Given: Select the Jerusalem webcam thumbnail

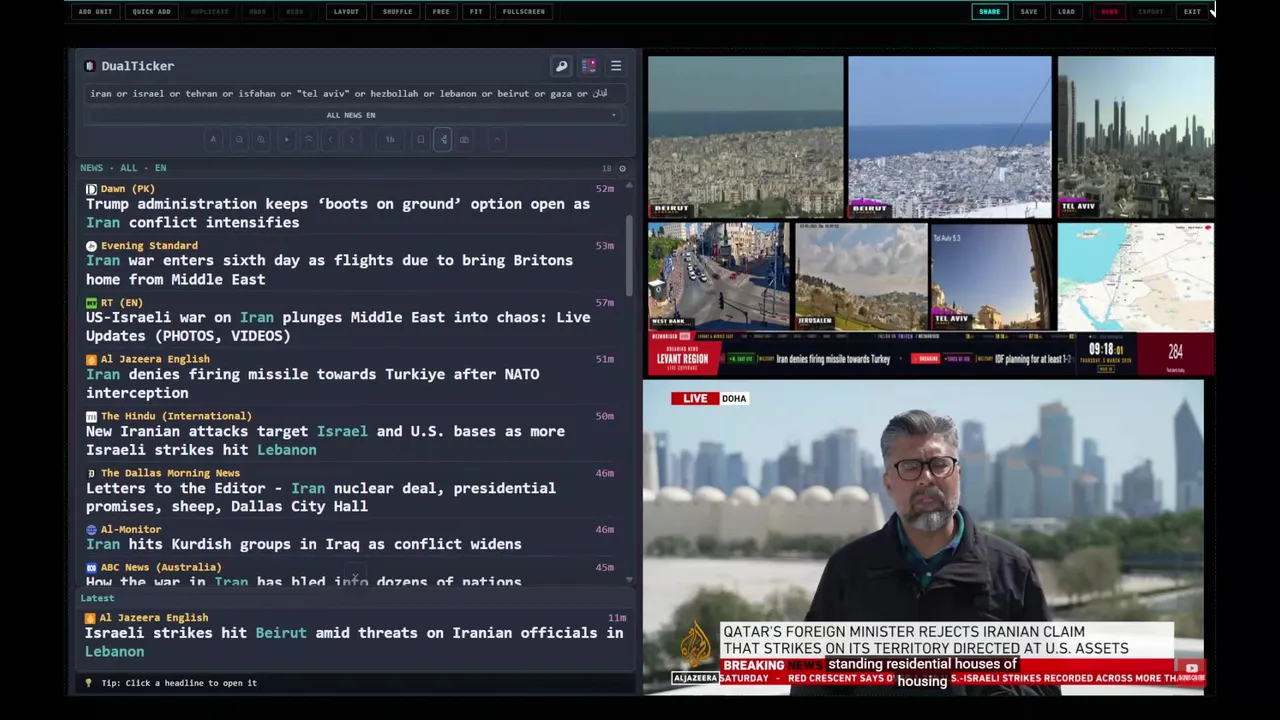Looking at the screenshot, I should [861, 276].
